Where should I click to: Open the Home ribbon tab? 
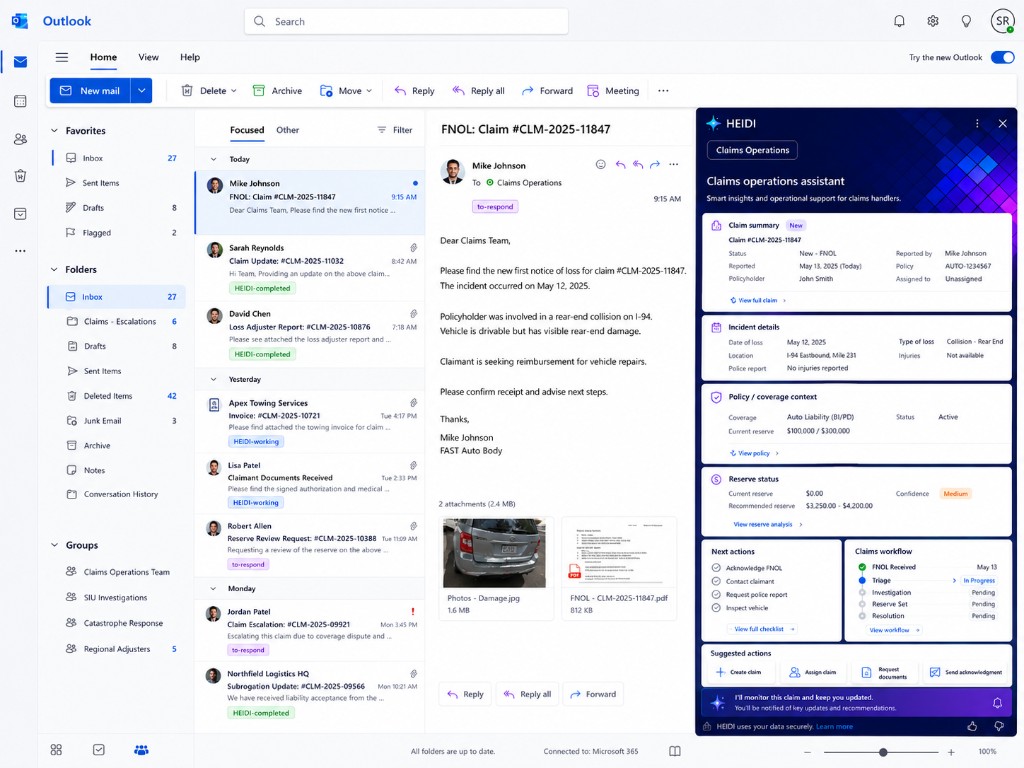(x=103, y=57)
